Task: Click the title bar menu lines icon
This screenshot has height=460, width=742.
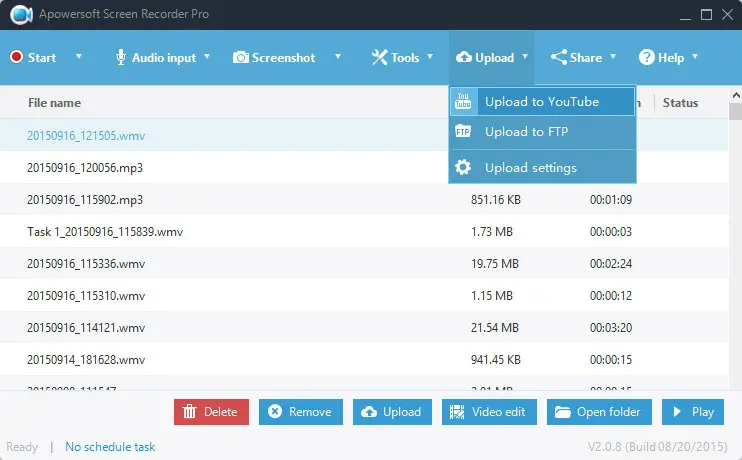Action: tap(653, 15)
